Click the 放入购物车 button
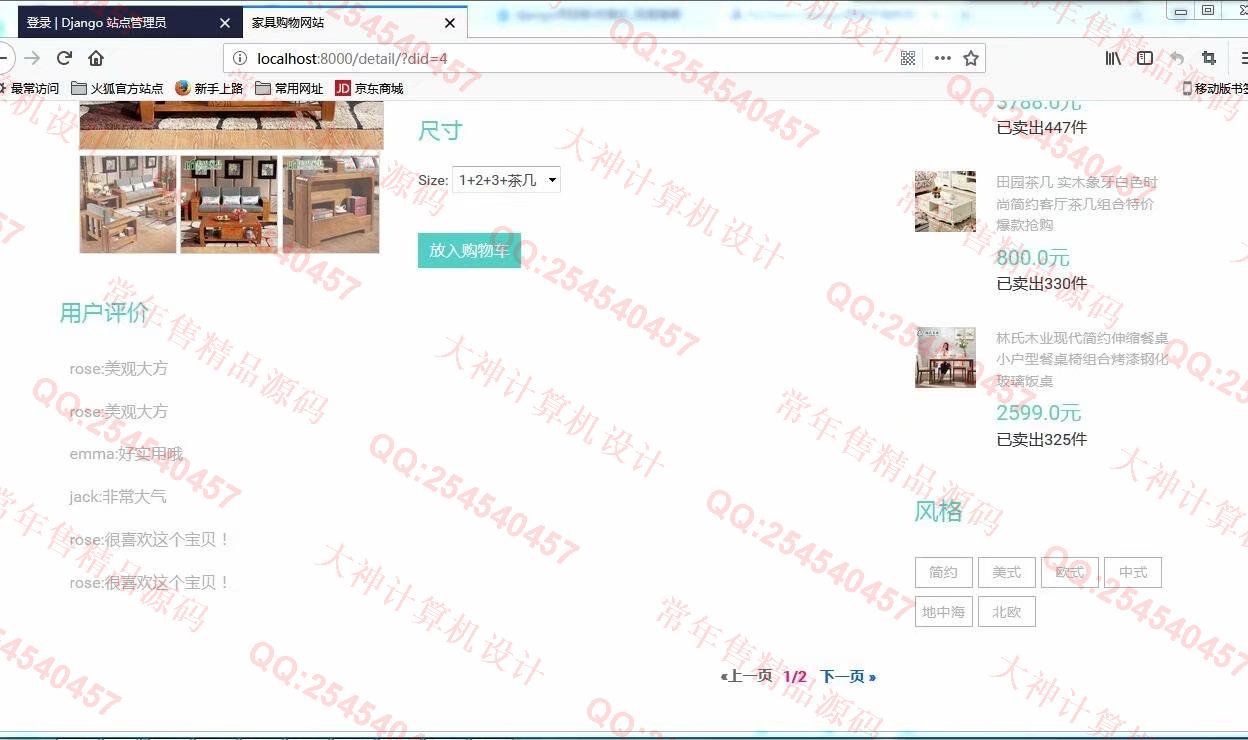This screenshot has height=740, width=1248. click(469, 250)
